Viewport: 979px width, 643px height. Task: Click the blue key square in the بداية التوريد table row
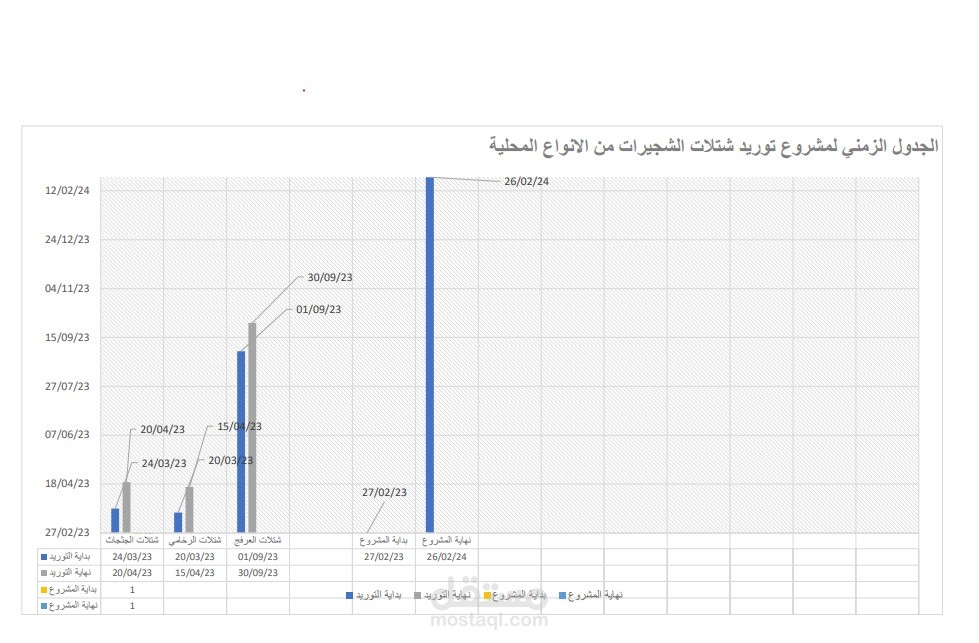pyautogui.click(x=44, y=557)
